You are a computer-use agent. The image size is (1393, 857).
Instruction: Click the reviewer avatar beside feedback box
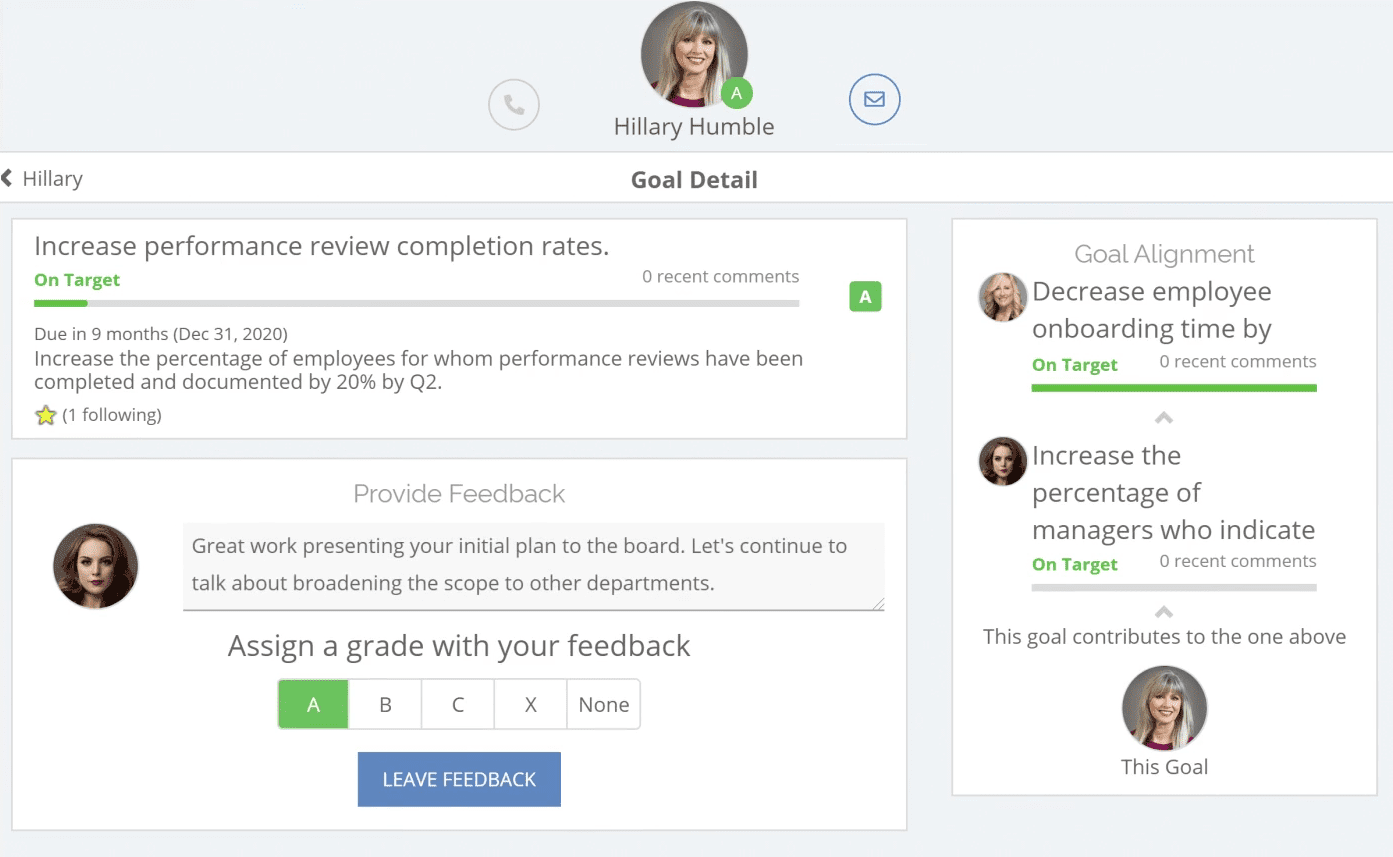tap(96, 566)
